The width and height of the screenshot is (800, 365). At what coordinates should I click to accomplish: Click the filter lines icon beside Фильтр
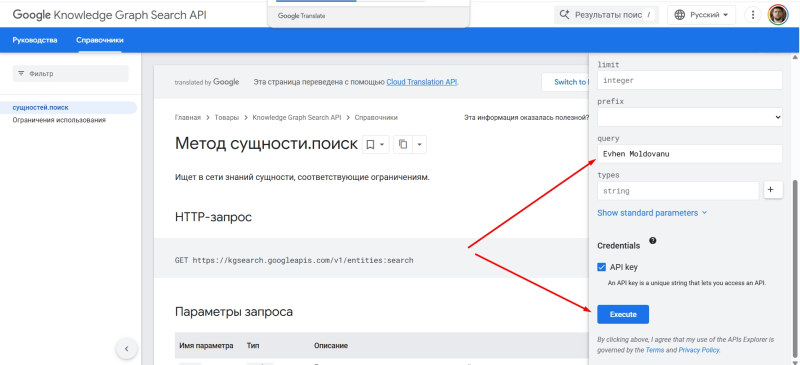click(21, 74)
